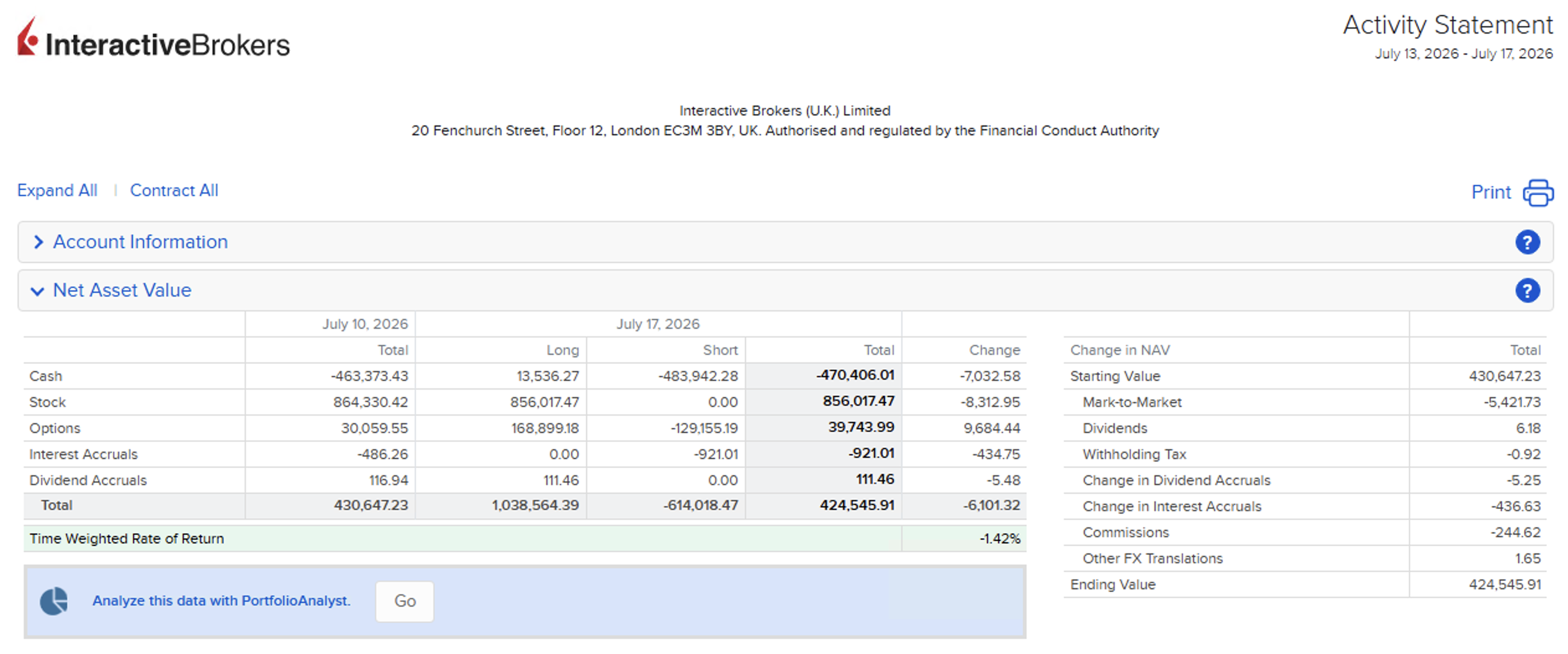Click the PortfolioAnalyst pie chart icon

click(x=54, y=601)
